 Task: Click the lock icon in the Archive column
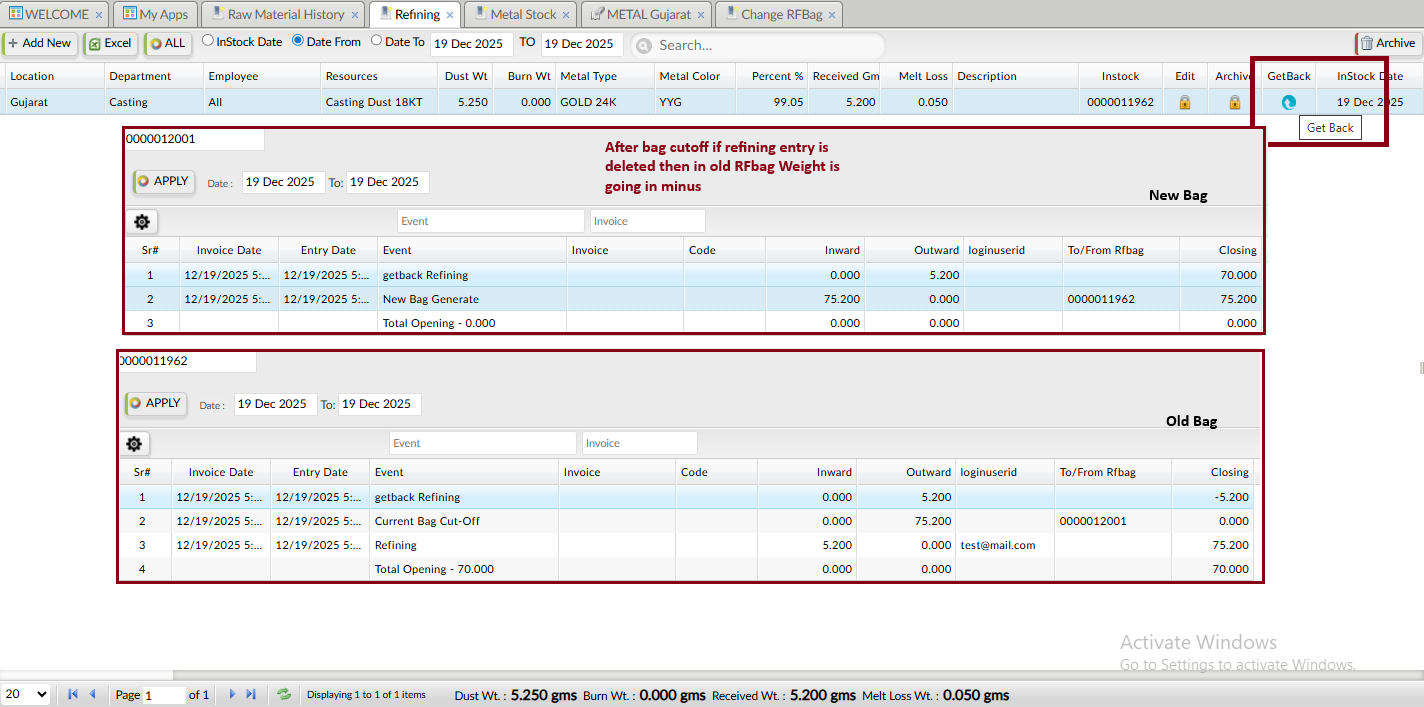point(1234,102)
